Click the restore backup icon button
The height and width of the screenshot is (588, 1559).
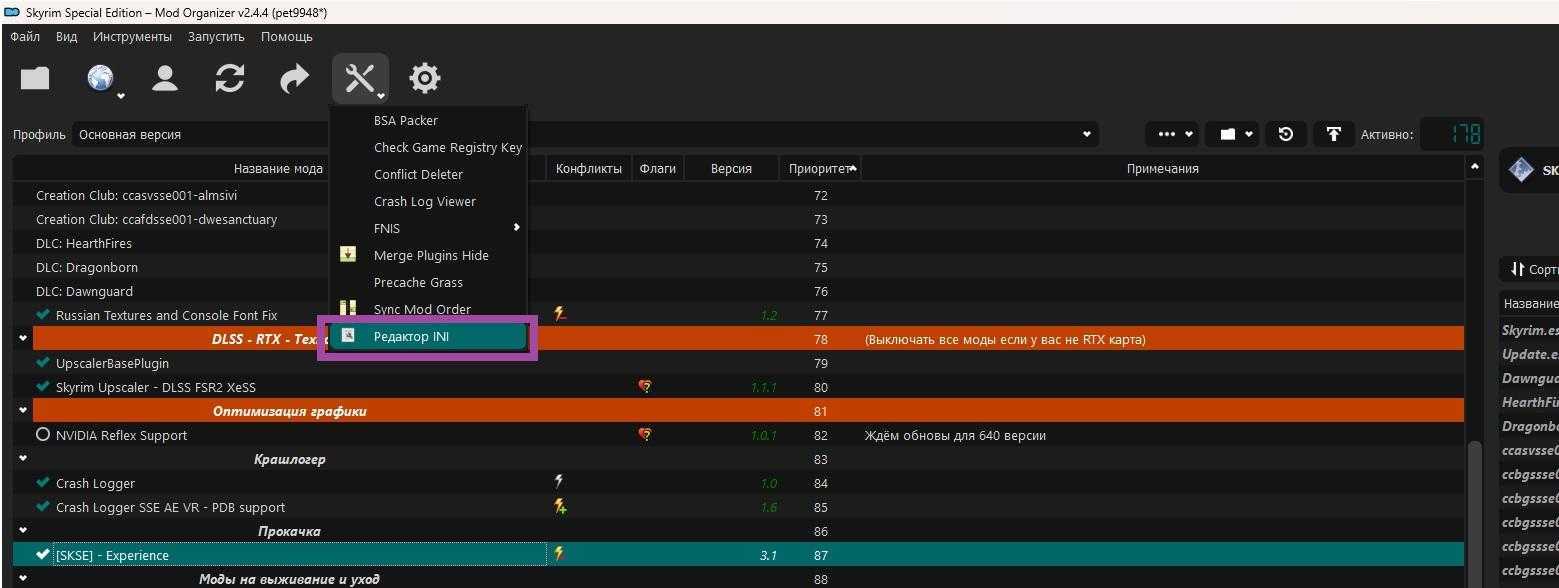coord(1286,134)
